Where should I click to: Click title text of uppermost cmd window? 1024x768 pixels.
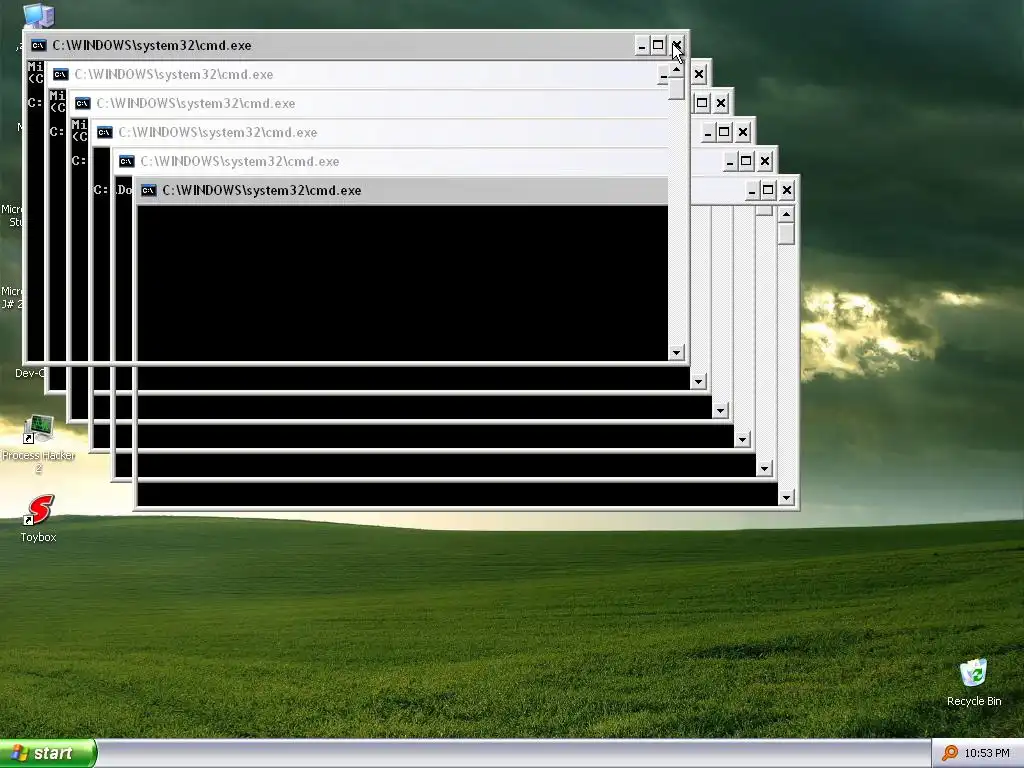[152, 46]
